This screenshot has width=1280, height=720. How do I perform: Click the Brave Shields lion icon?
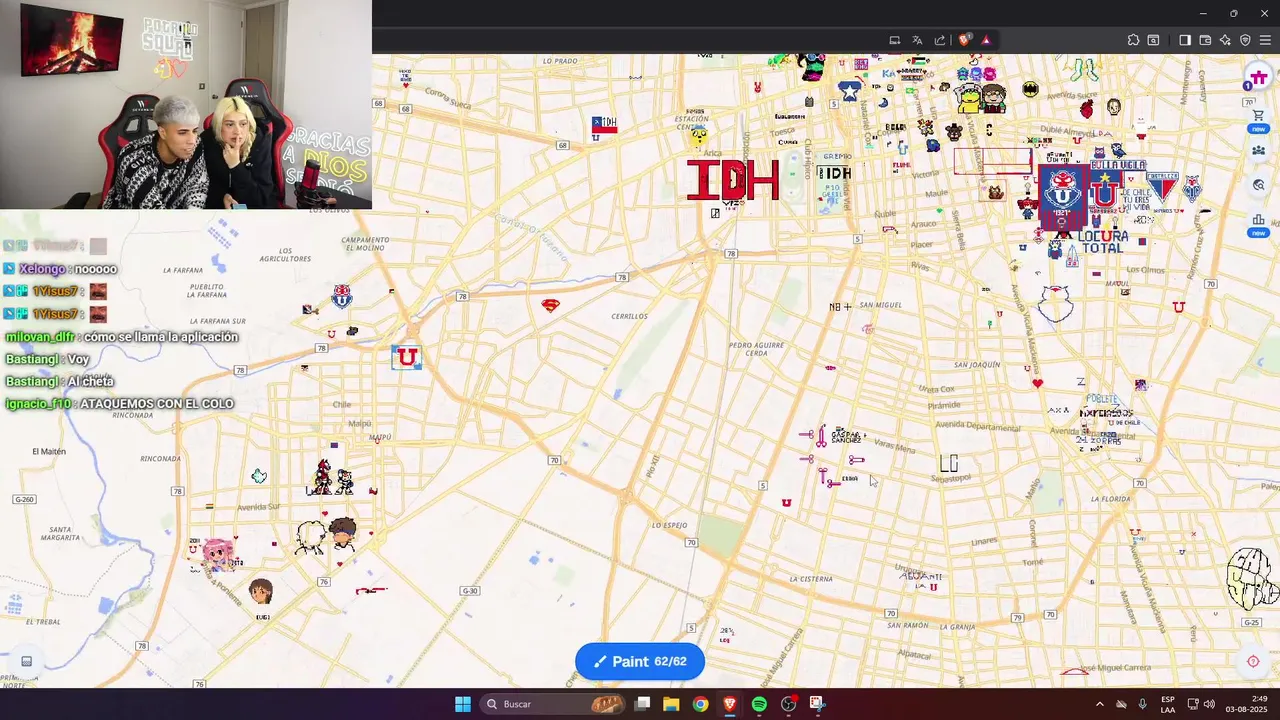pyautogui.click(x=964, y=40)
